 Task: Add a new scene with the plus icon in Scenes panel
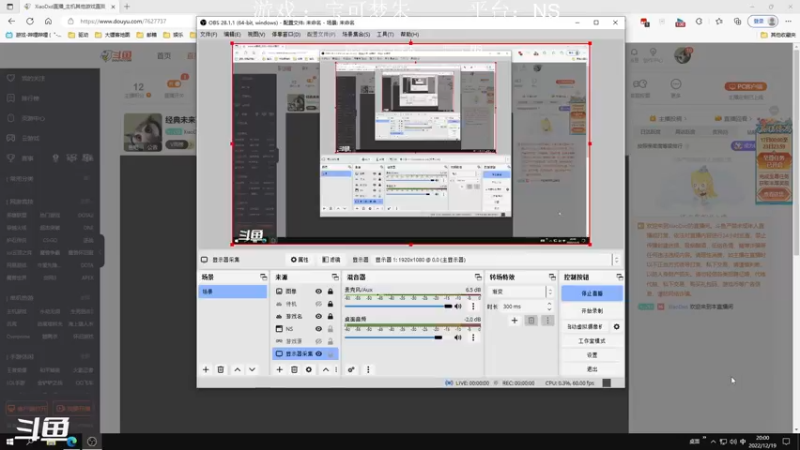(x=206, y=369)
